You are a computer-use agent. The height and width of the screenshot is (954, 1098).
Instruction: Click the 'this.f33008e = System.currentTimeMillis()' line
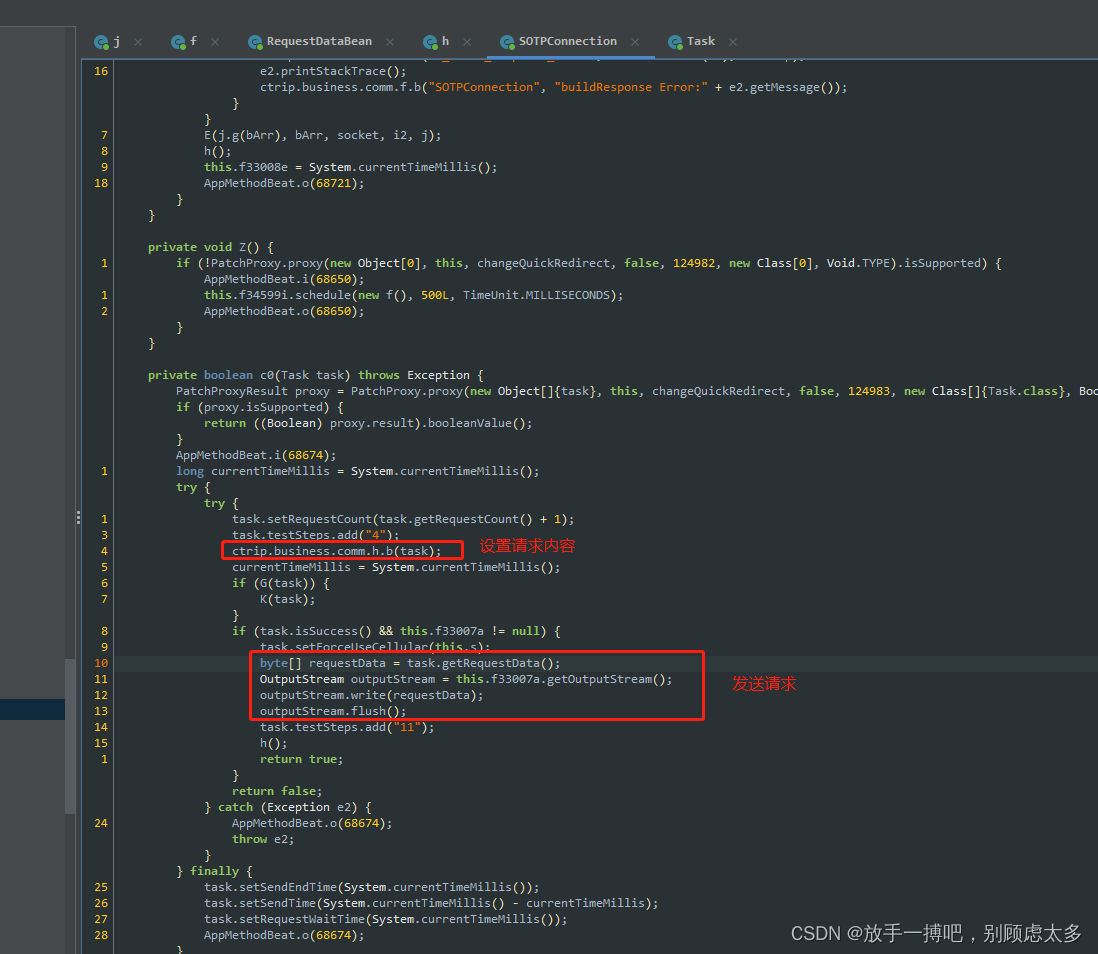tap(351, 167)
